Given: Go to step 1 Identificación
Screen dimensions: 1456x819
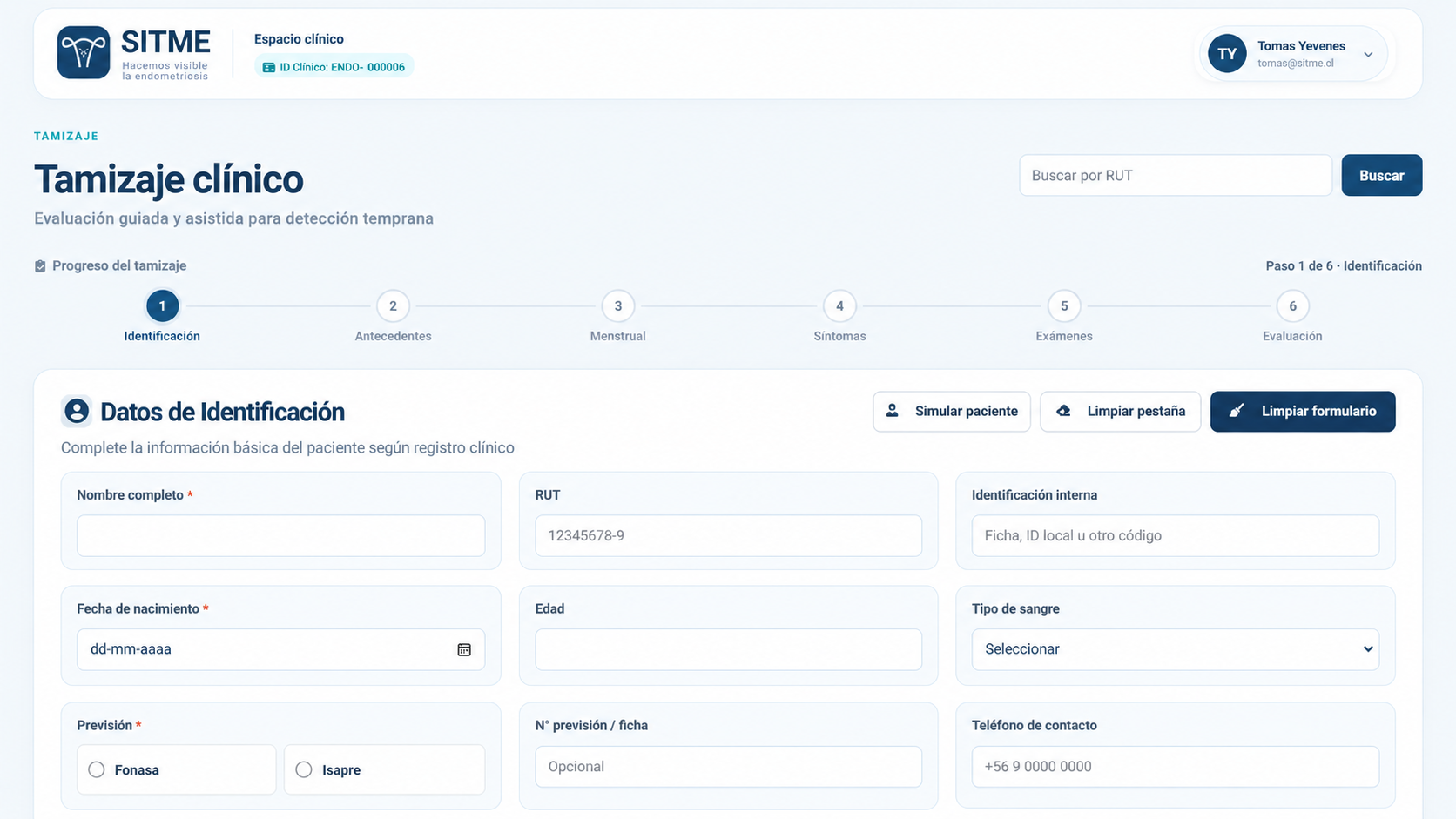Looking at the screenshot, I should [x=162, y=306].
